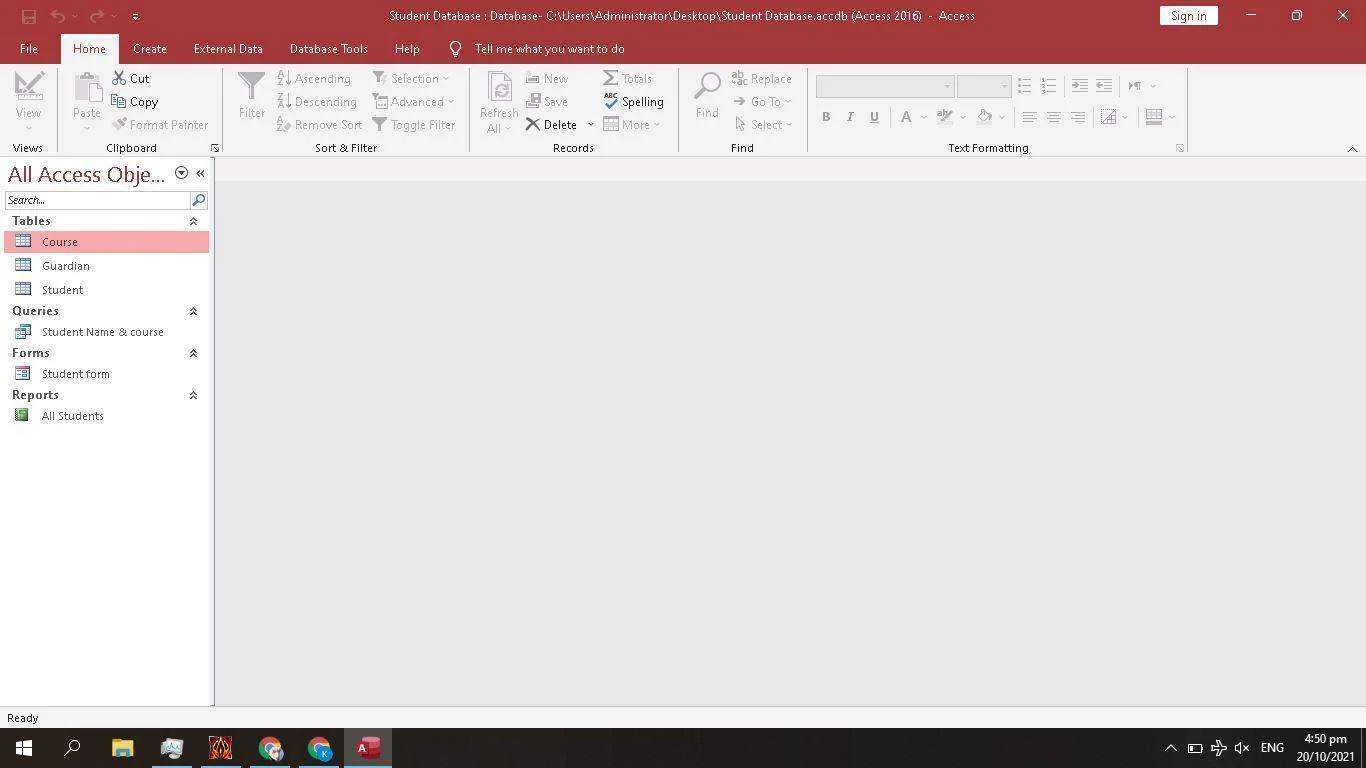Click the Background Color paint bucket

[984, 117]
